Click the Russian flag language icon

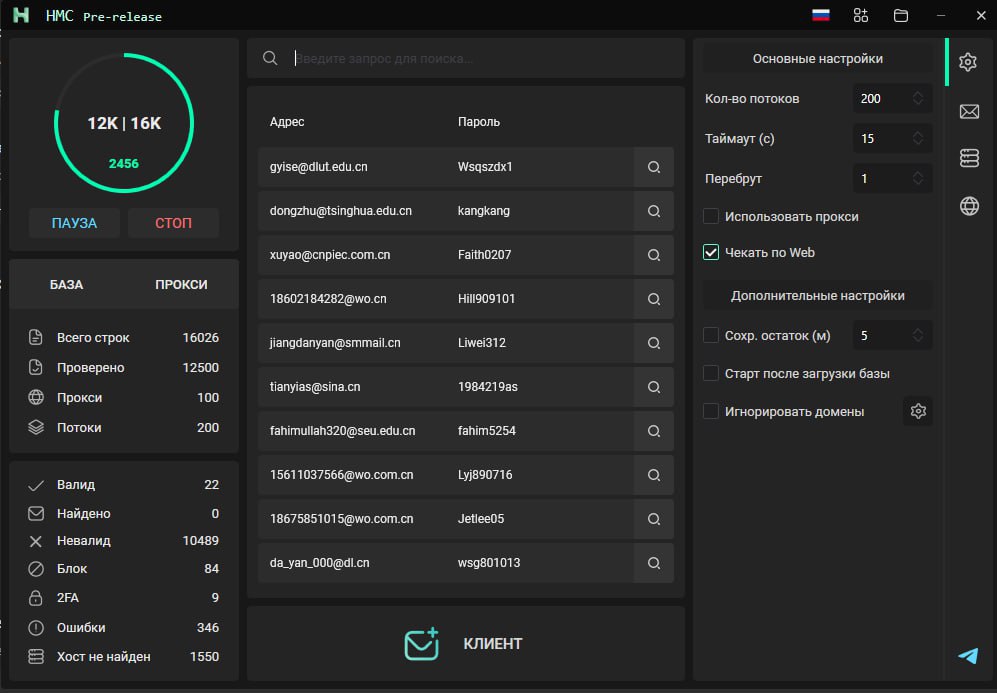[821, 15]
